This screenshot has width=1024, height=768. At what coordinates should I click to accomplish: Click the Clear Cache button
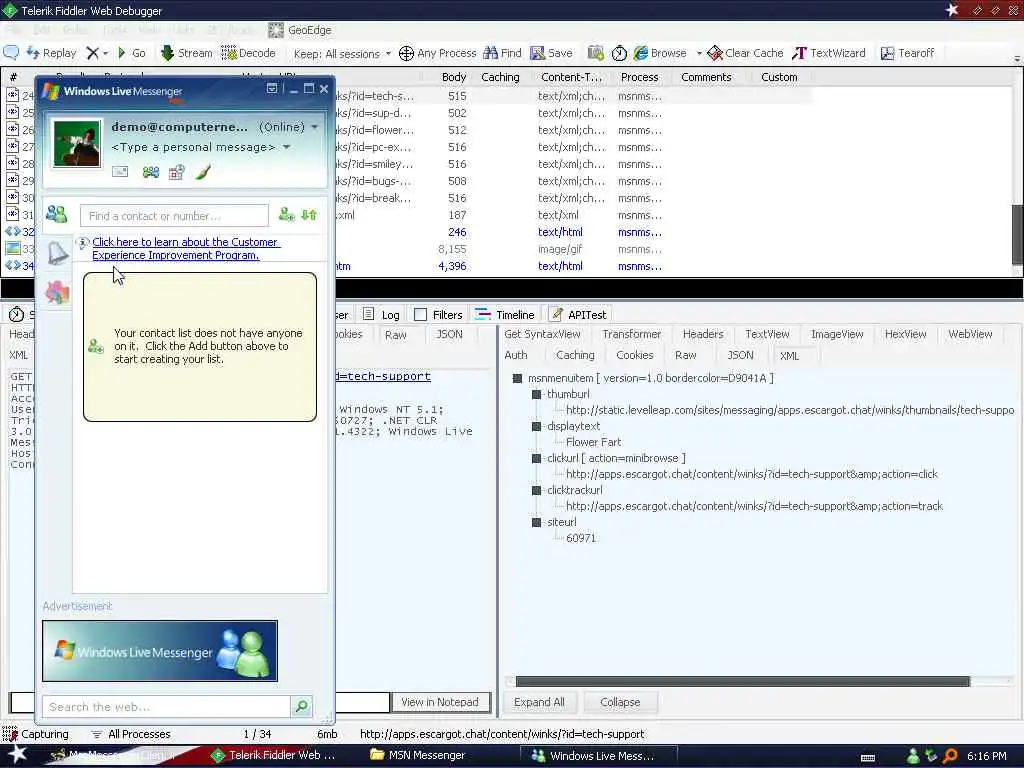click(745, 53)
